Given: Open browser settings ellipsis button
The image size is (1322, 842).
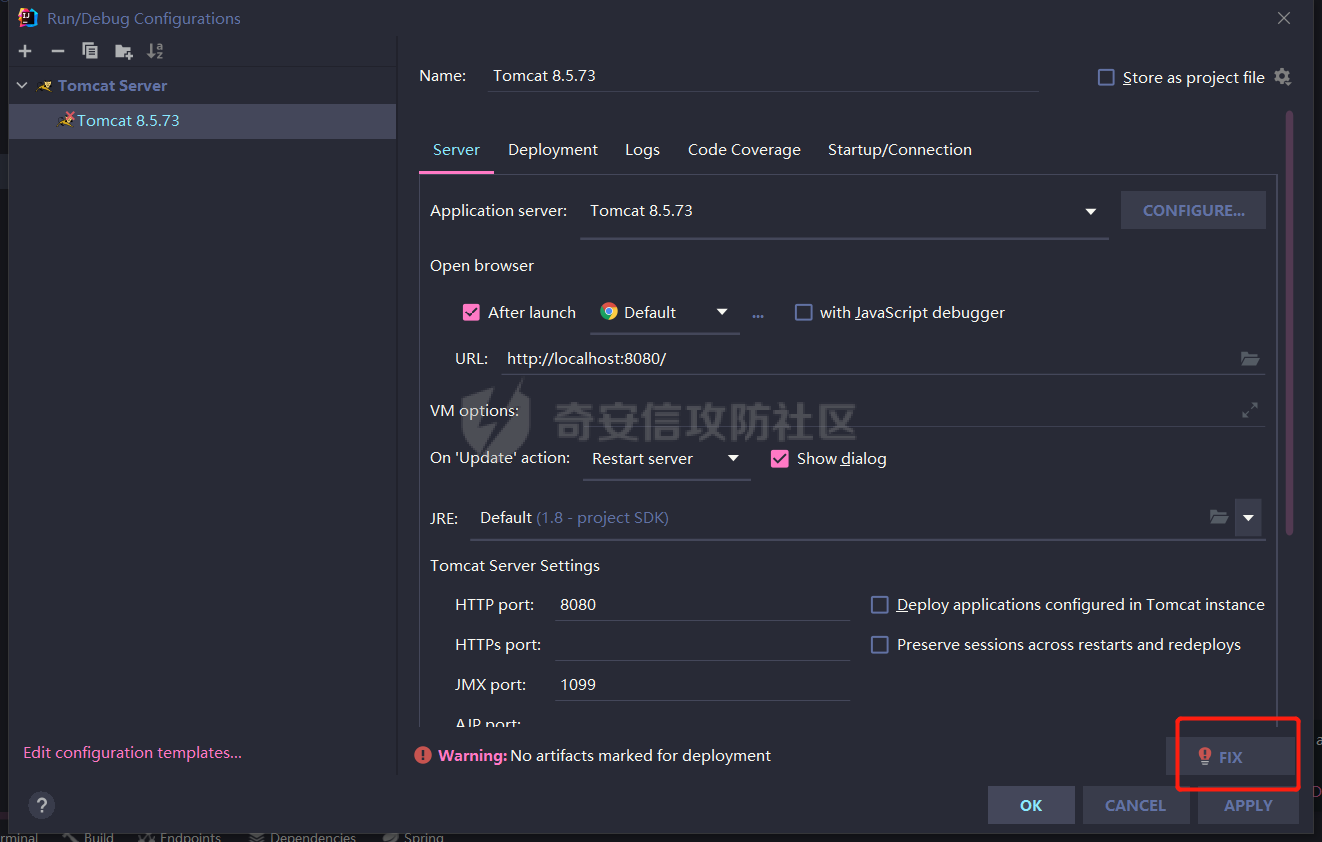Looking at the screenshot, I should [x=758, y=313].
